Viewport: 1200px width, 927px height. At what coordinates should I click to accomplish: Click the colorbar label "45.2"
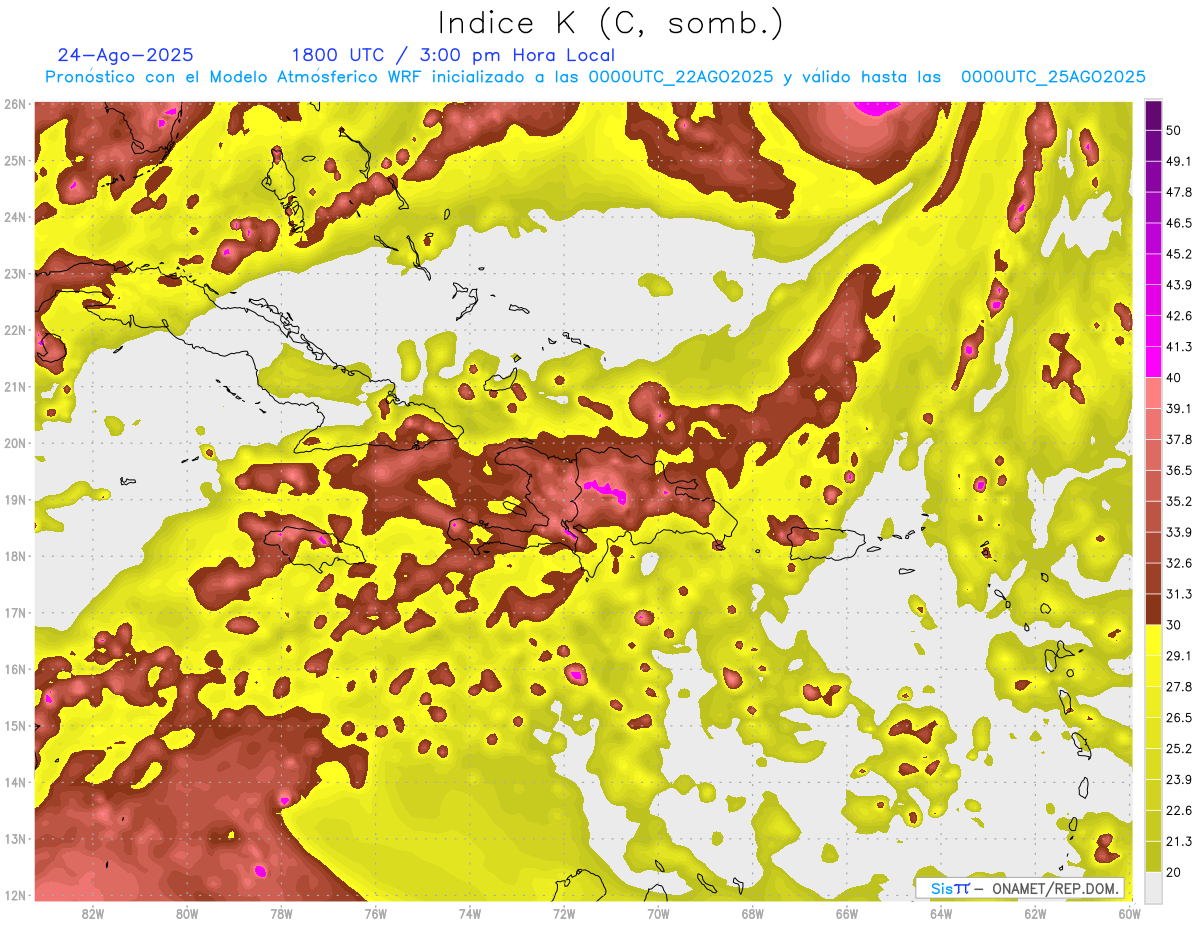click(1178, 254)
